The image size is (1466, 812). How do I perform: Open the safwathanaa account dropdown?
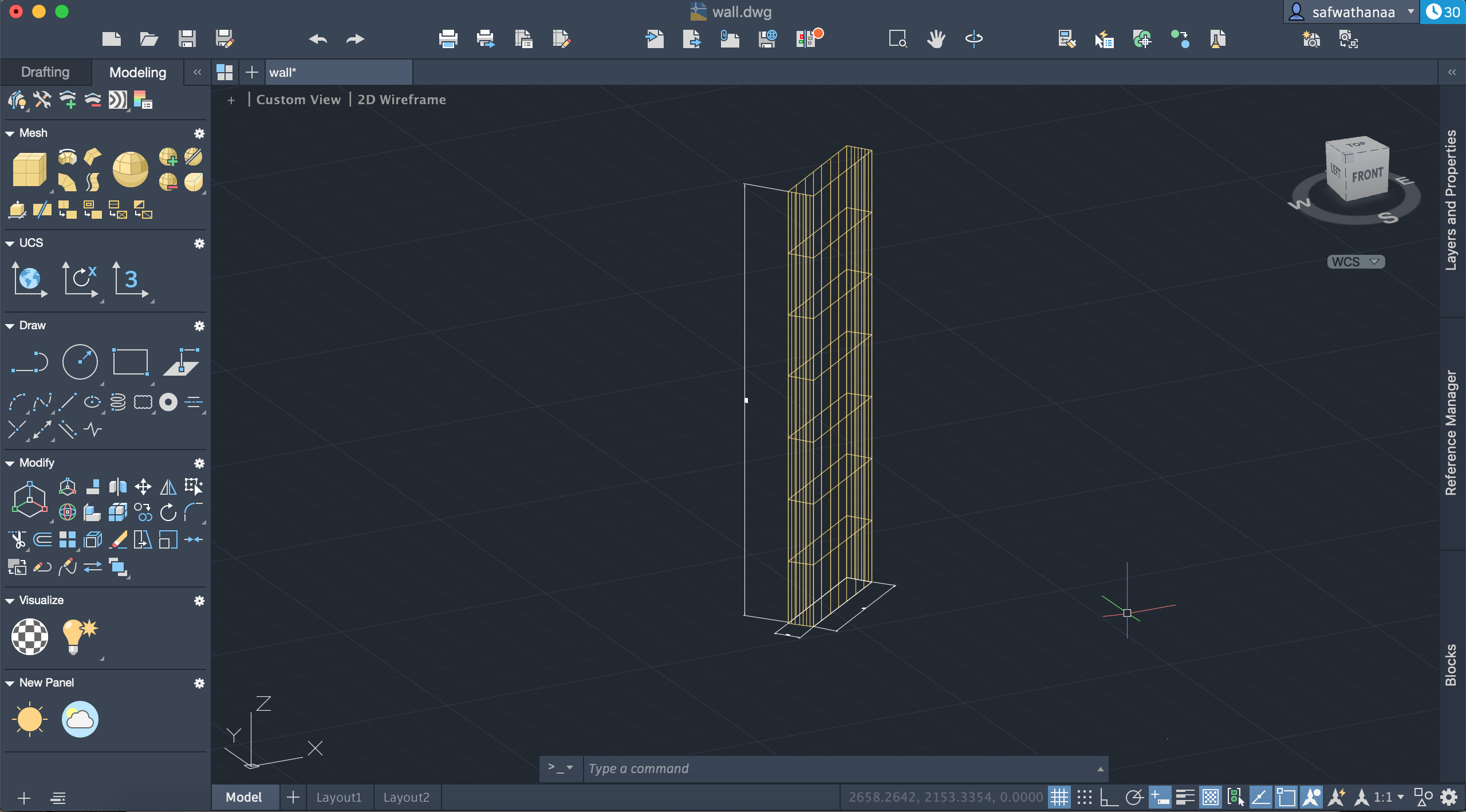[x=1351, y=12]
